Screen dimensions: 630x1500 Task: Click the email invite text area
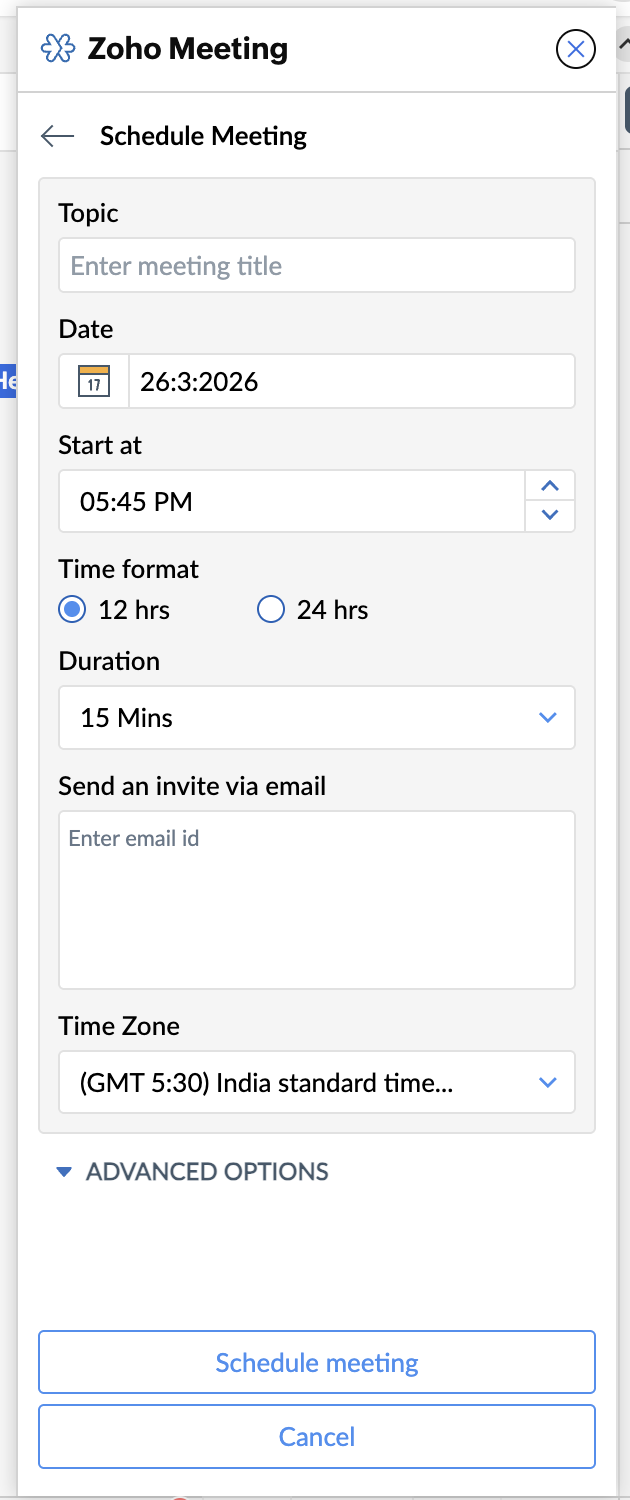click(x=316, y=899)
